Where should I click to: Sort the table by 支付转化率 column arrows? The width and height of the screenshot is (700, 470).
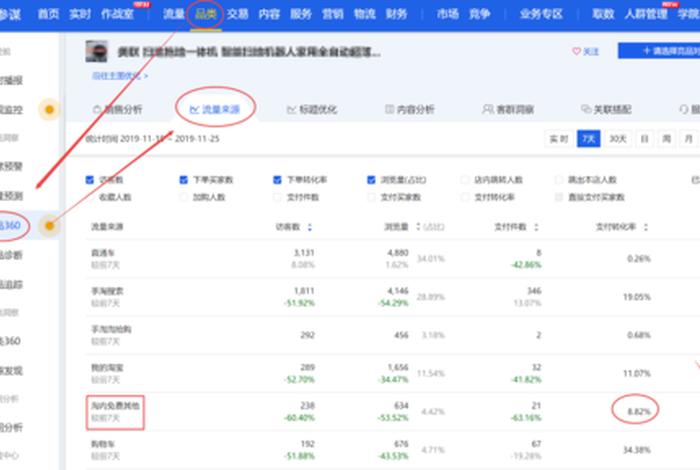click(646, 227)
